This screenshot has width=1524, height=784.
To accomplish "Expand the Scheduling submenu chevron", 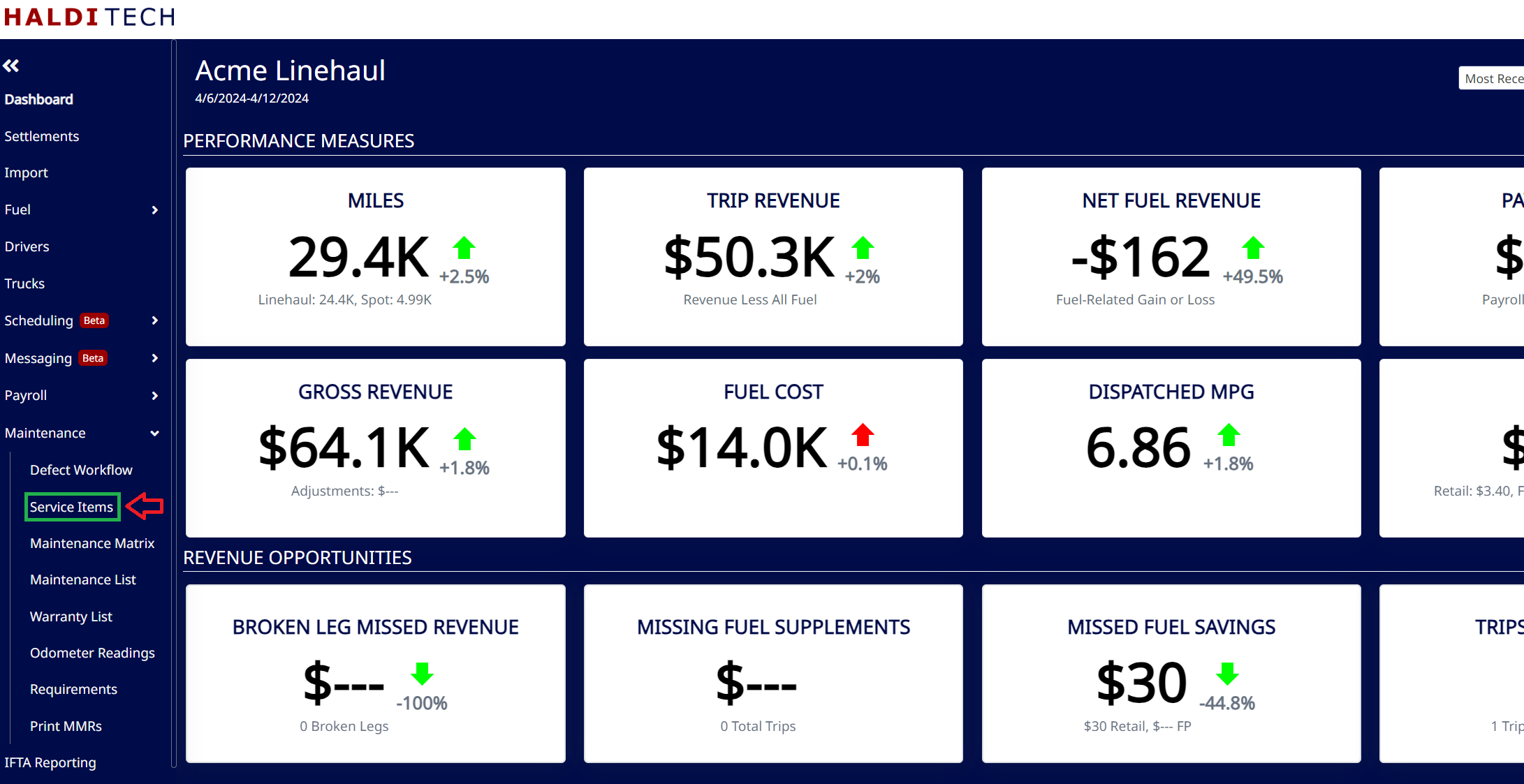I will (x=154, y=320).
